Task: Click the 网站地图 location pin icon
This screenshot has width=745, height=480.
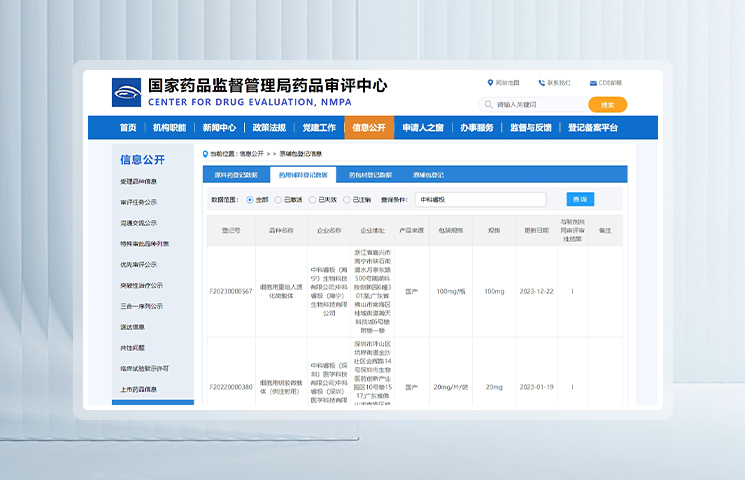Action: (489, 83)
